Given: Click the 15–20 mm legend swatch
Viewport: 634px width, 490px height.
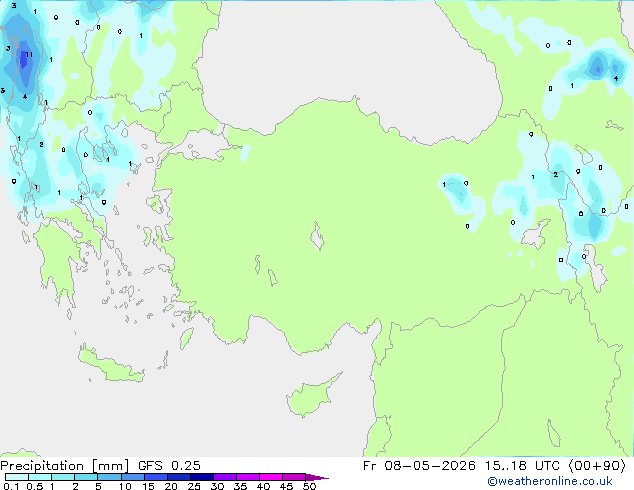Looking at the screenshot, I should pos(156,477).
